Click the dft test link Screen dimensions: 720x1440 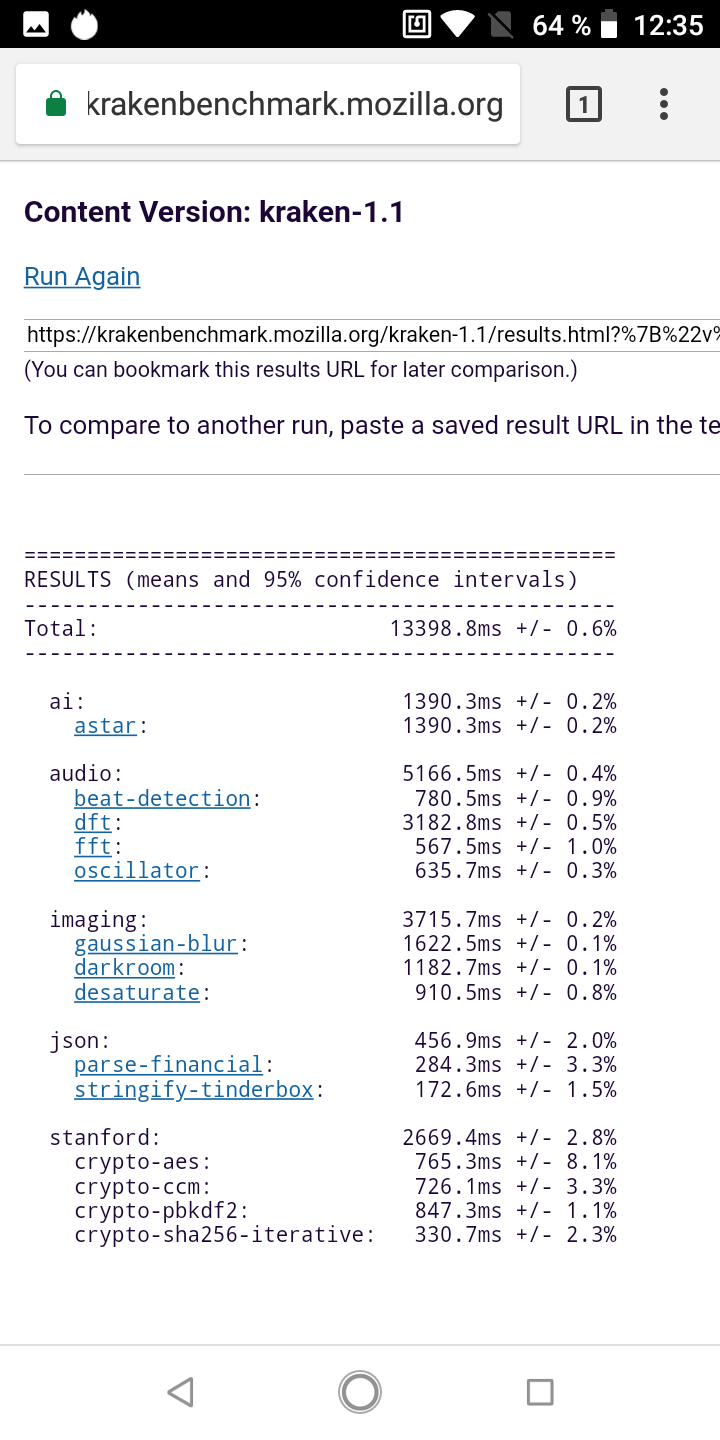tap(92, 823)
